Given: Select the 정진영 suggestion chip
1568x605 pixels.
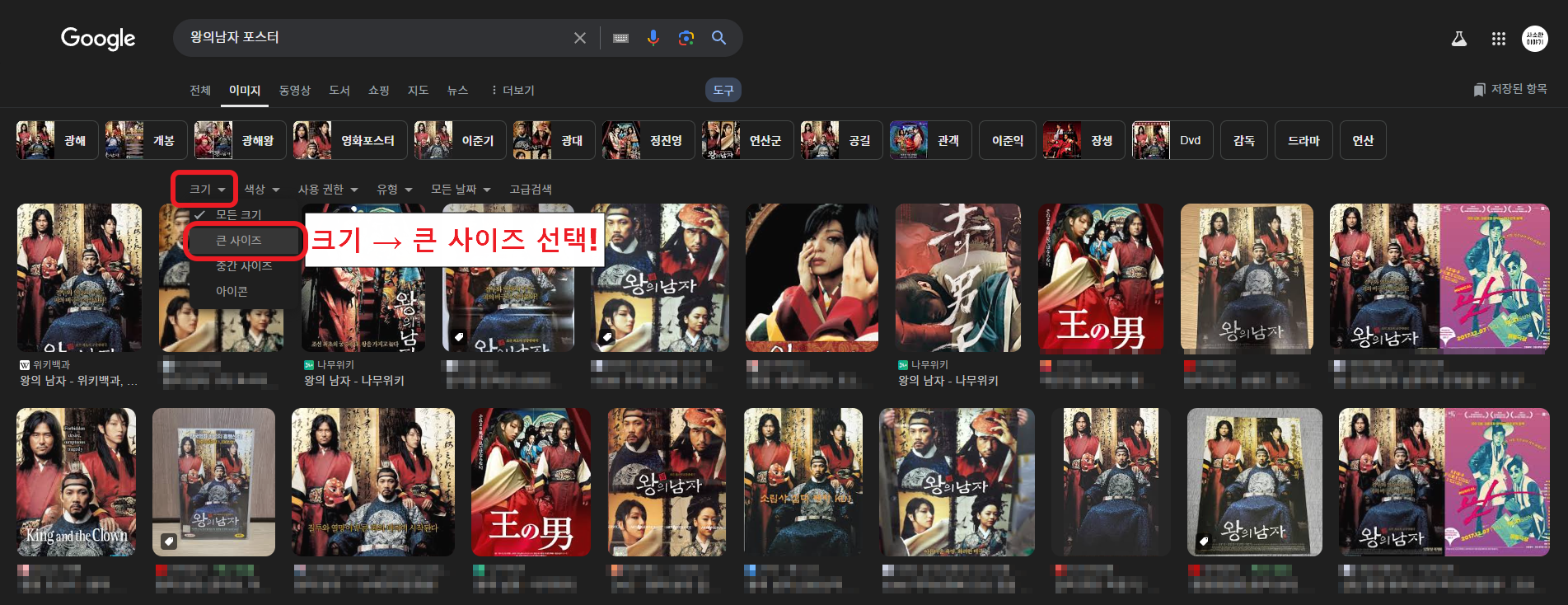Looking at the screenshot, I should click(x=648, y=140).
